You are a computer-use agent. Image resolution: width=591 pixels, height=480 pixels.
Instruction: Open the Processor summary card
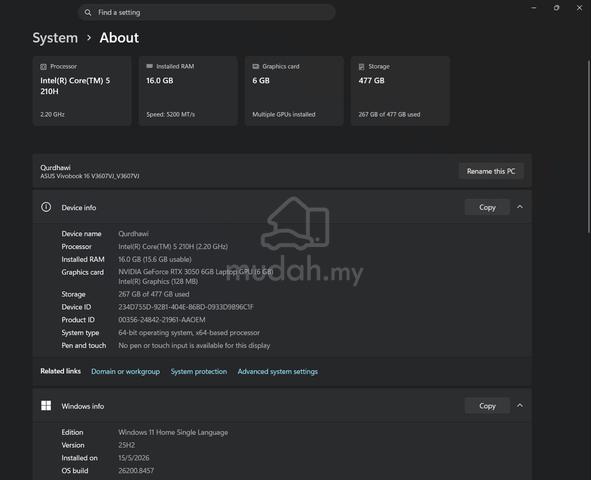[x=82, y=90]
